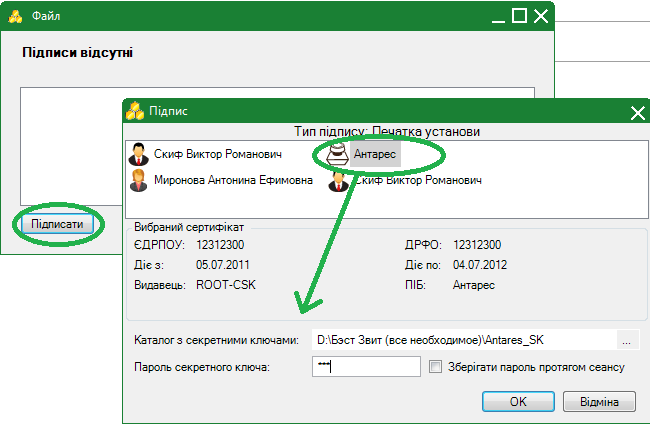Click the person icon of Скиф Виктор Романович under Антарес

337,181
